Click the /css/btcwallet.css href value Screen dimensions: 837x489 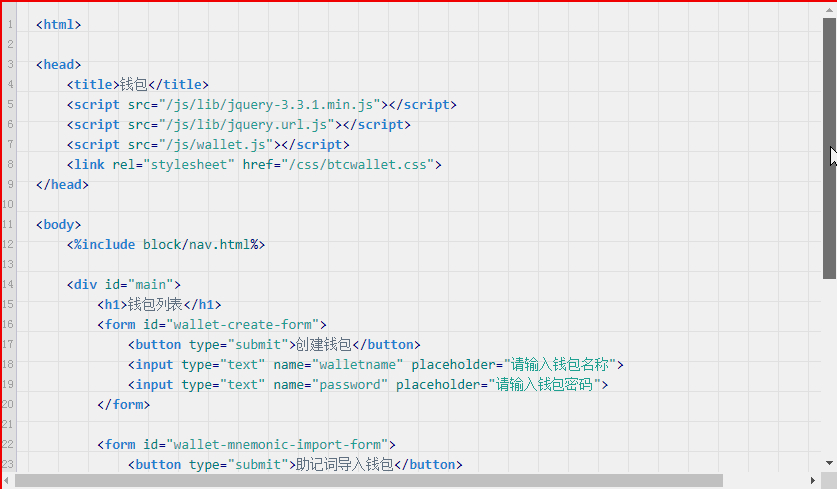[x=357, y=165]
